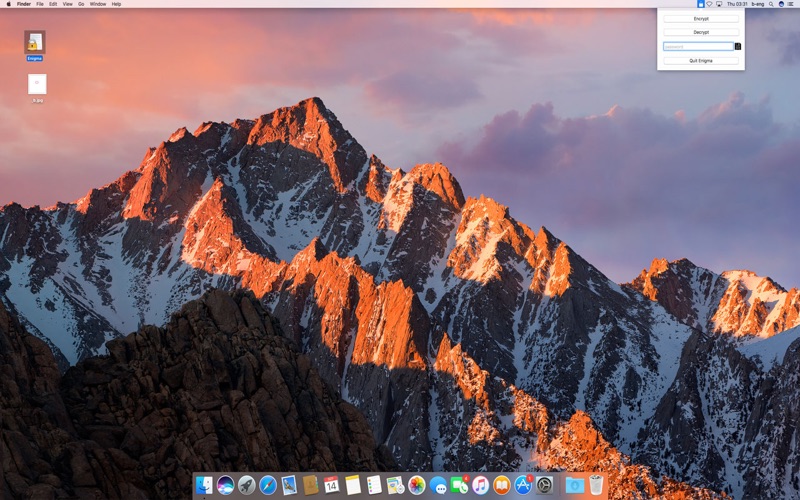Open the Notification Center icon
Viewport: 800px width, 500px height.
click(x=790, y=4)
